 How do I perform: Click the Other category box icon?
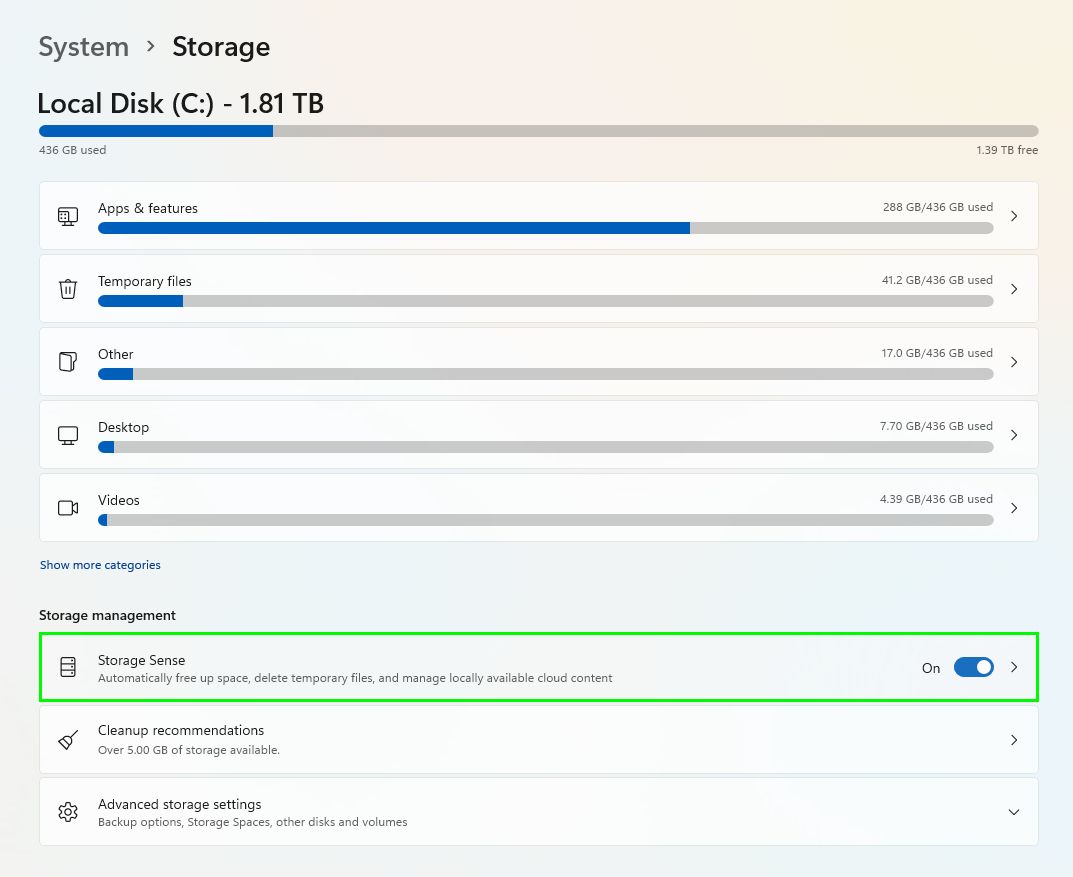[x=67, y=361]
